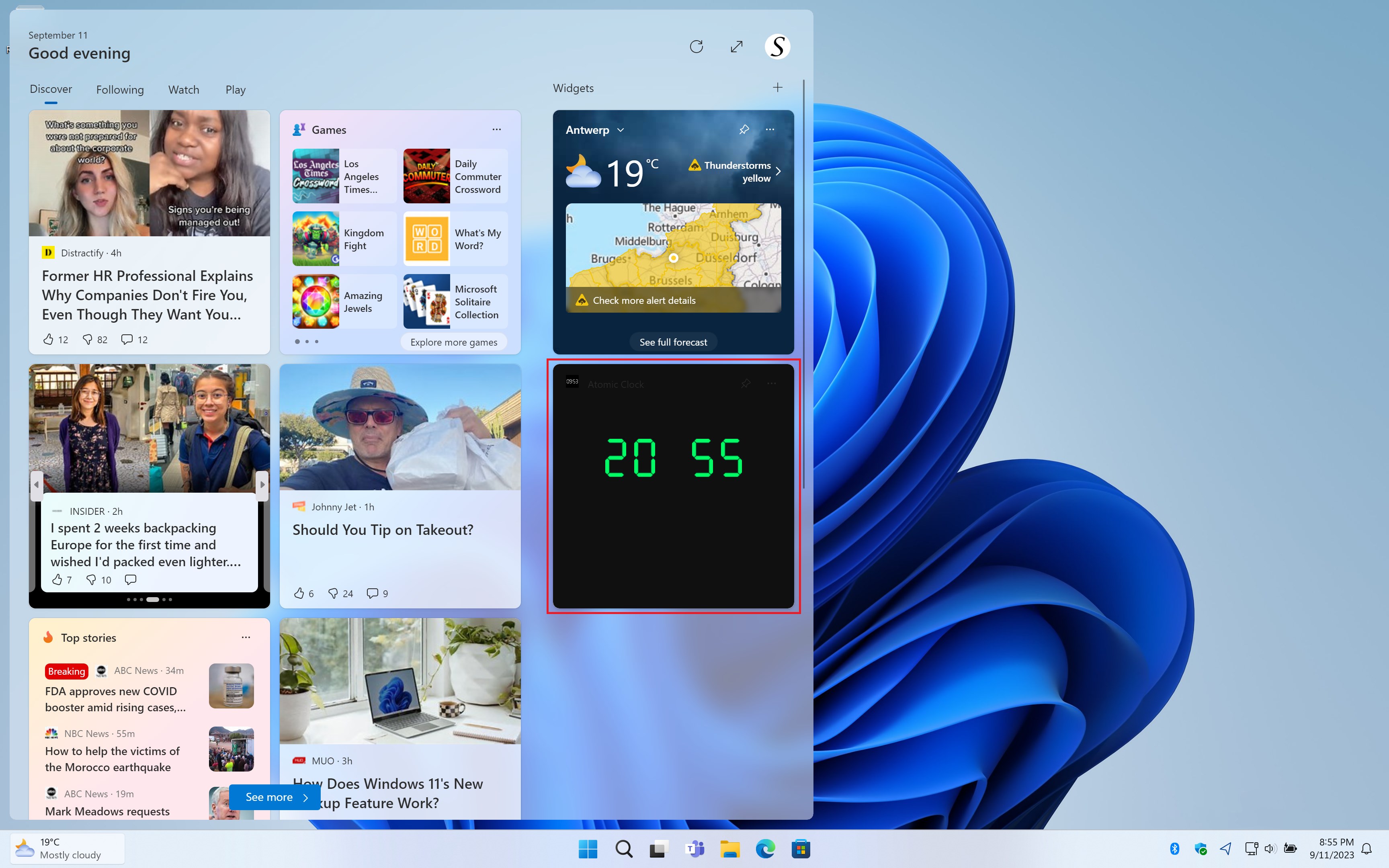This screenshot has height=868, width=1389.
Task: Switch to the Watch tab
Action: pyautogui.click(x=184, y=90)
